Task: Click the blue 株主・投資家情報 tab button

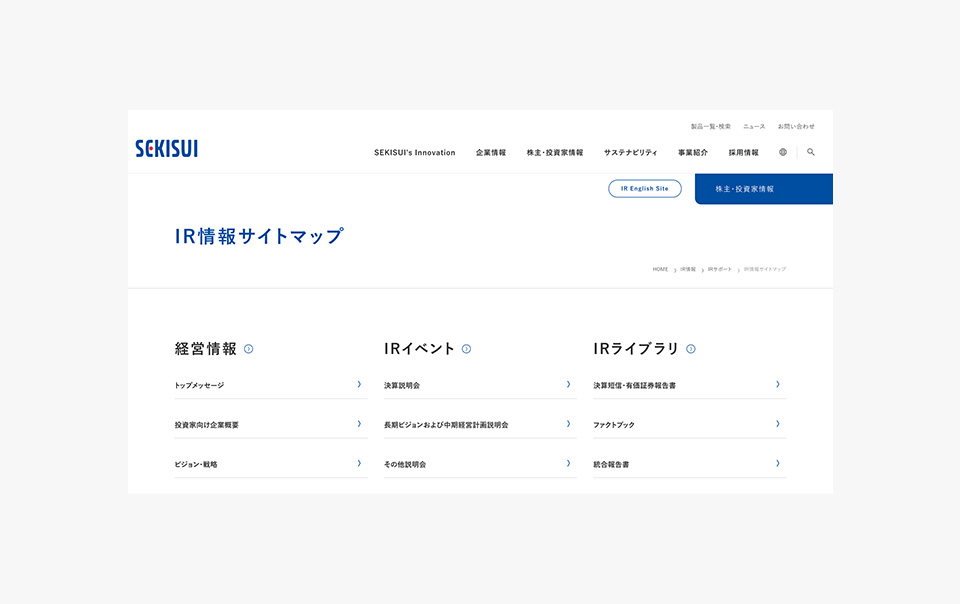Action: point(764,189)
